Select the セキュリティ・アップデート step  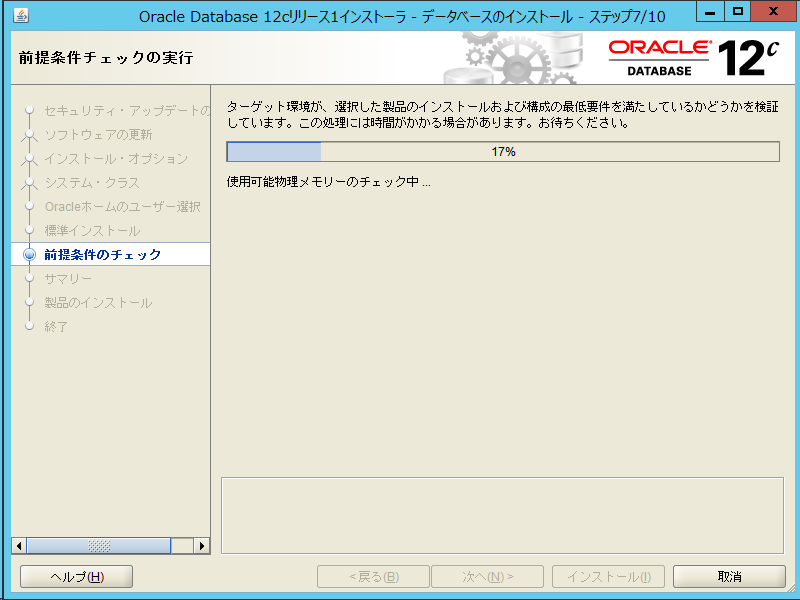point(127,110)
